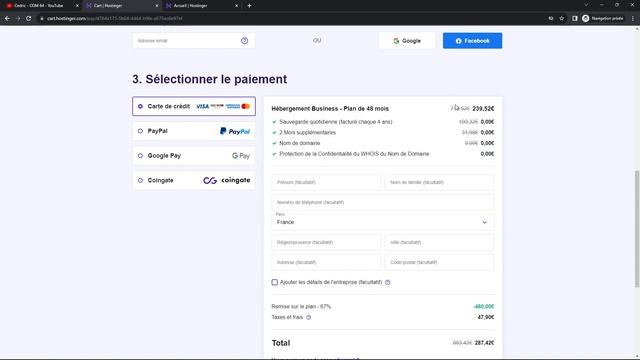Click the American Express card logo

coord(233,106)
